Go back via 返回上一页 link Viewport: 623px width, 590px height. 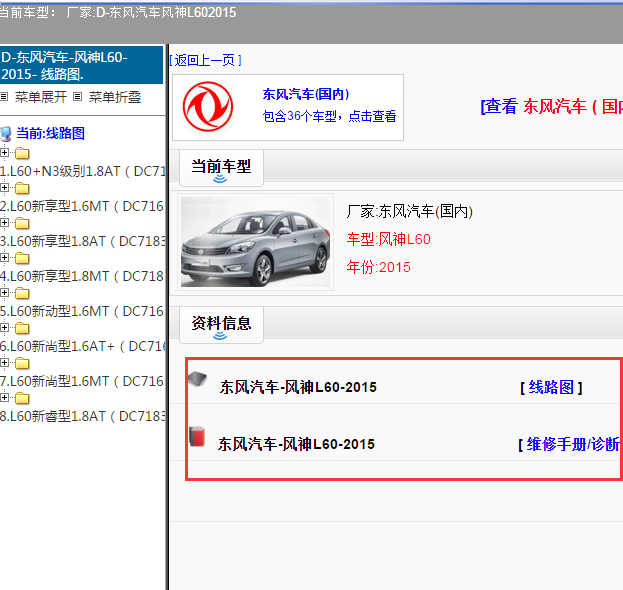pyautogui.click(x=205, y=60)
